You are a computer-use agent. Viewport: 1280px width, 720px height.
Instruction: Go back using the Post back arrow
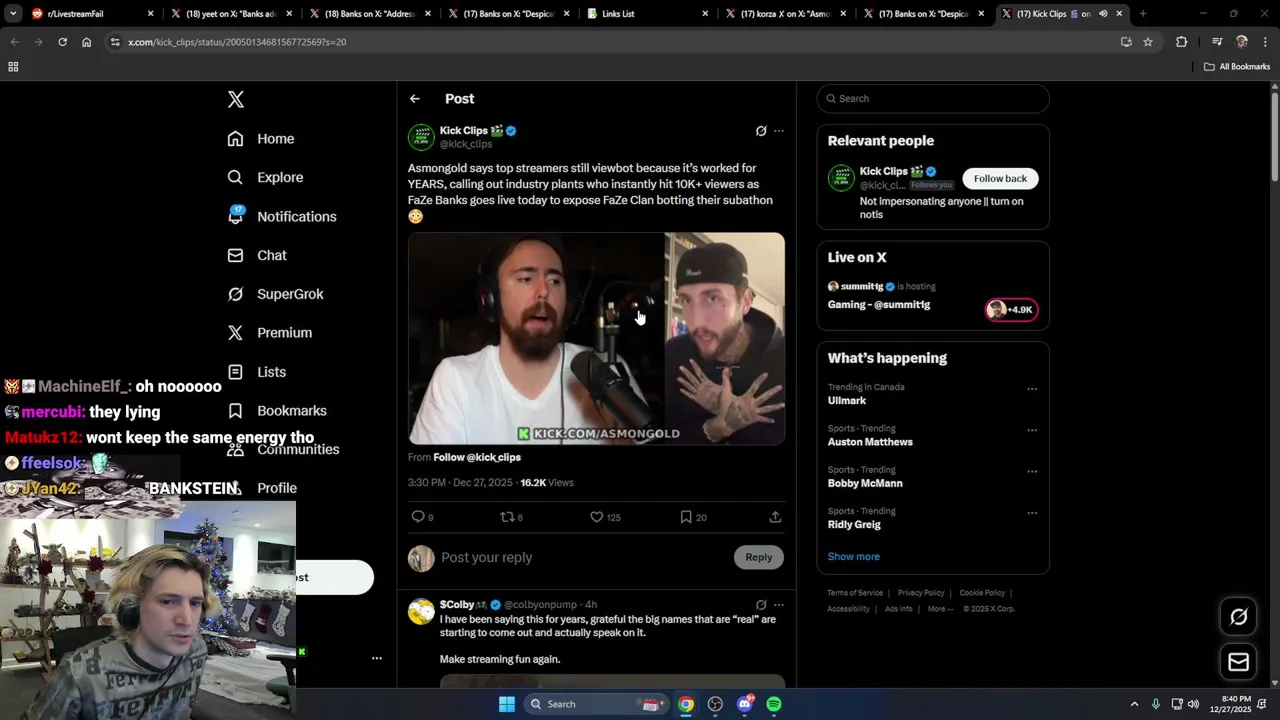(x=415, y=99)
